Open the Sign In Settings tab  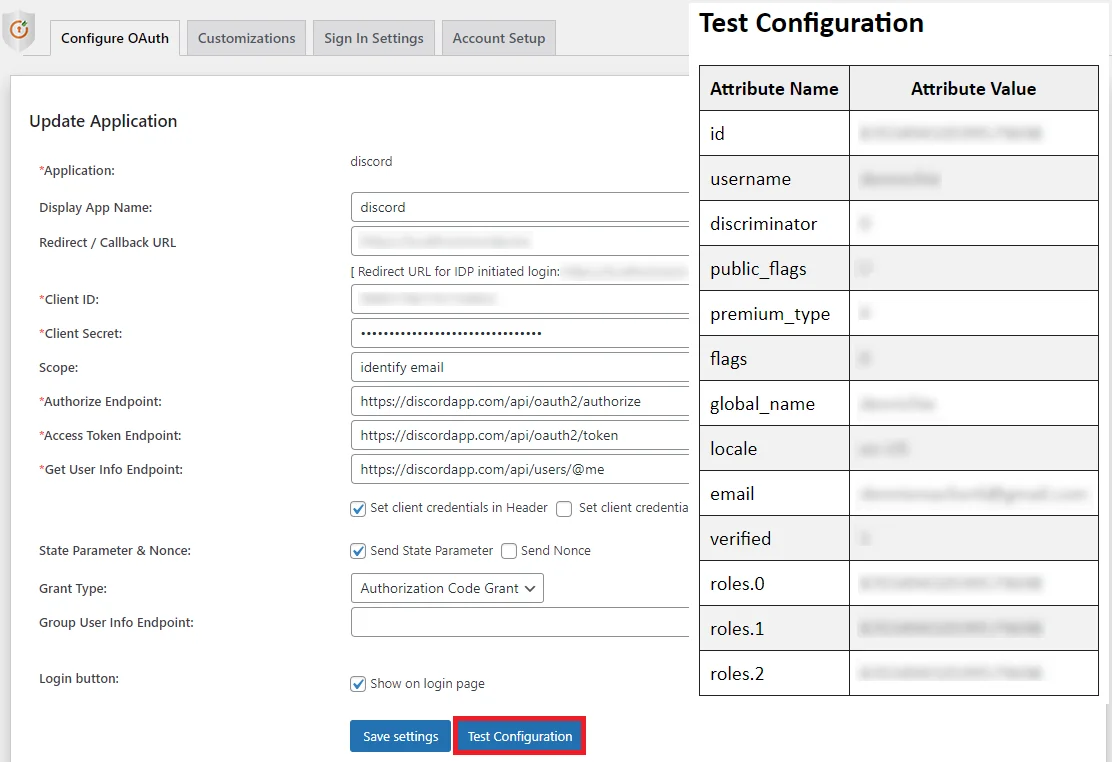pos(374,38)
